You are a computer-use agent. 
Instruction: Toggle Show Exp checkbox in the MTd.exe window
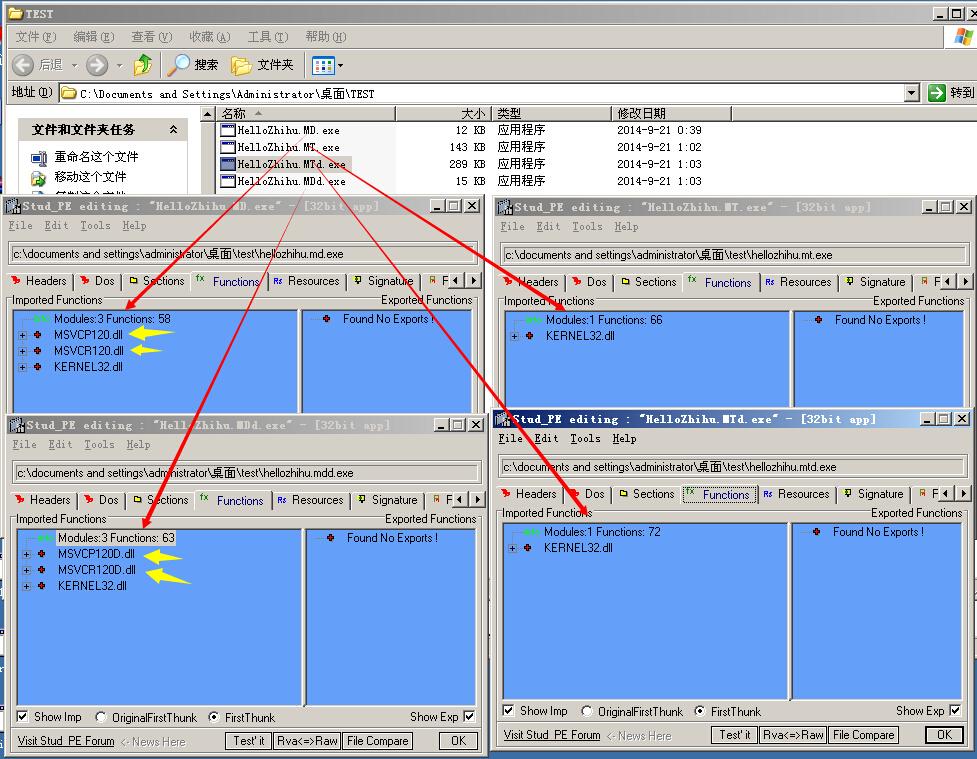point(955,710)
